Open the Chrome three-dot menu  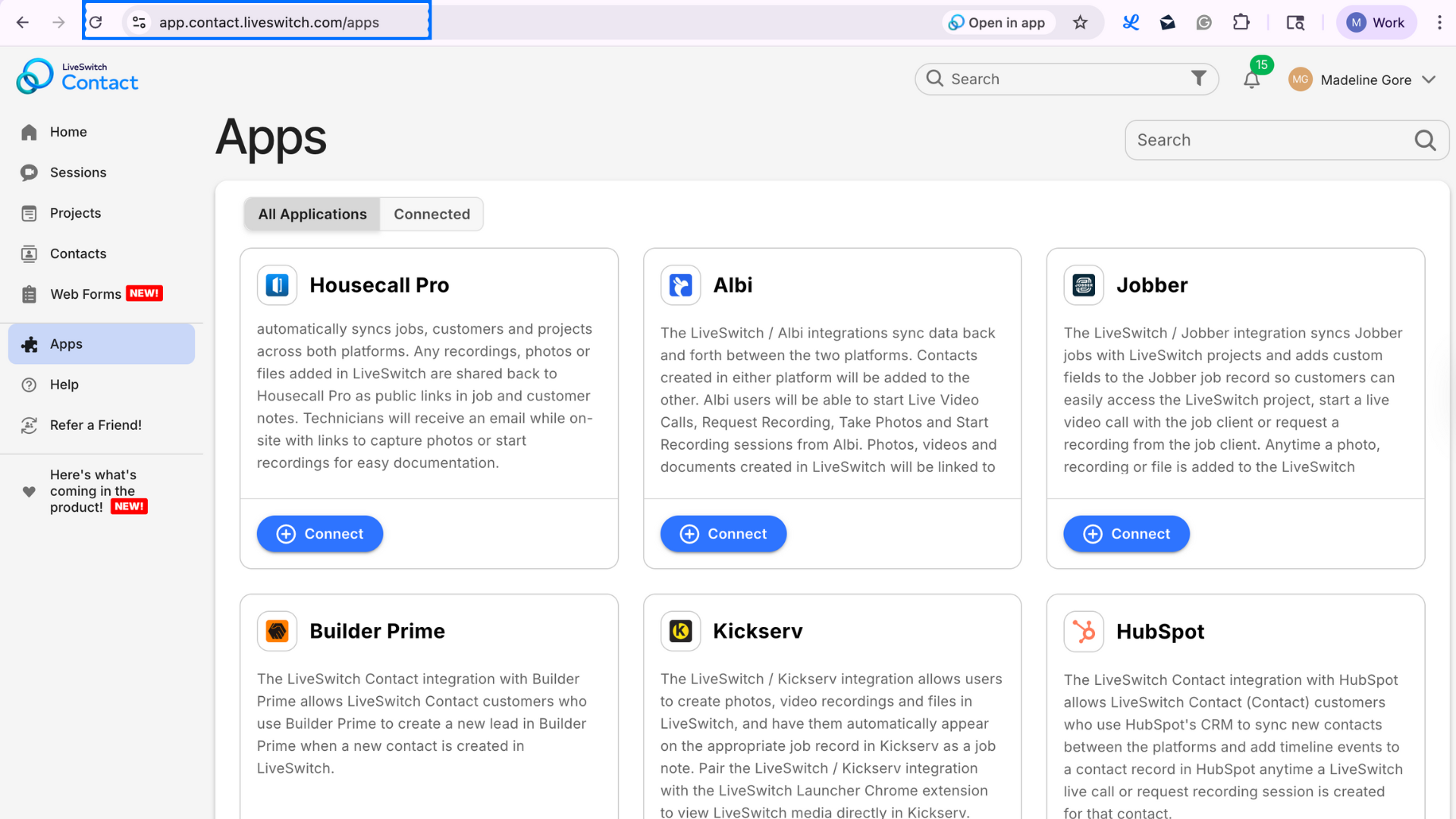point(1439,23)
